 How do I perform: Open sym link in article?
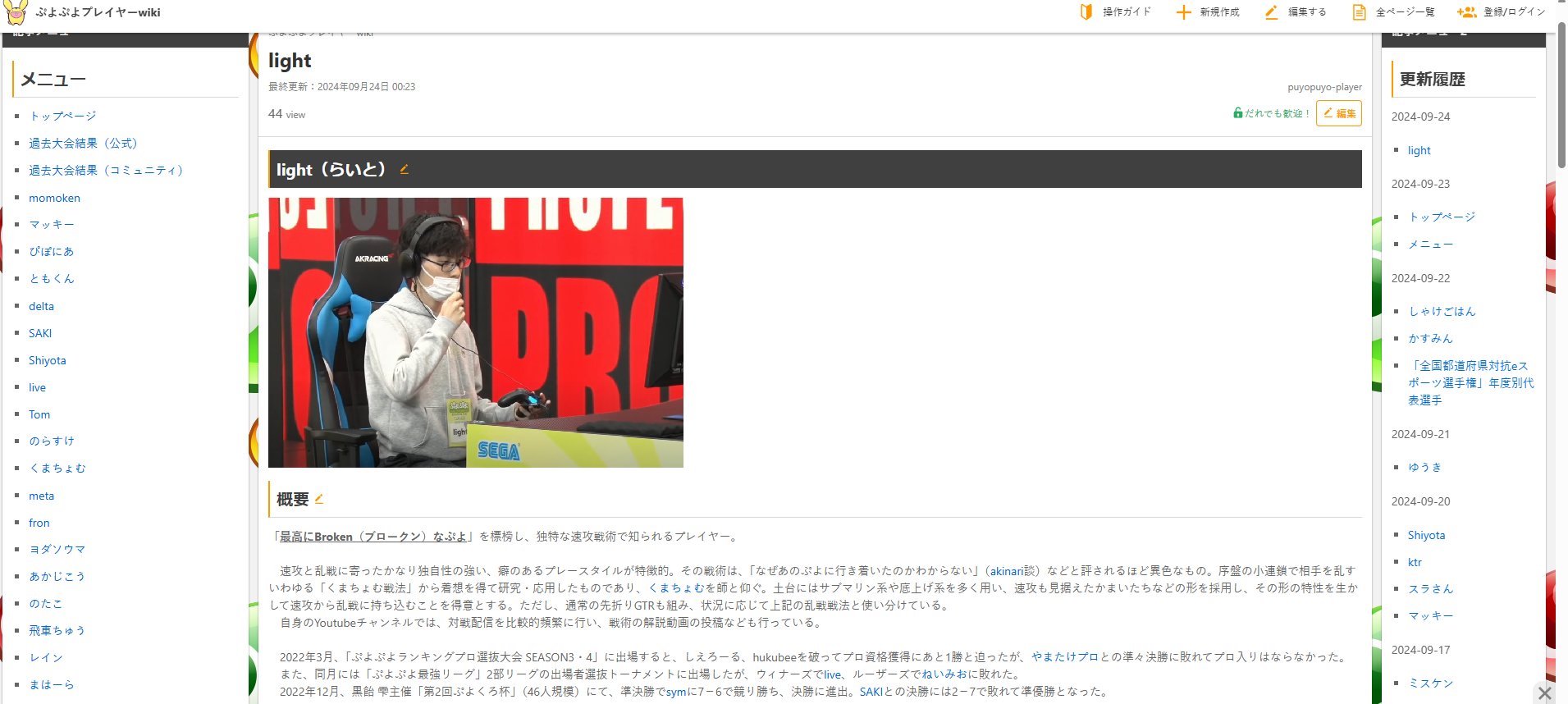coord(675,692)
